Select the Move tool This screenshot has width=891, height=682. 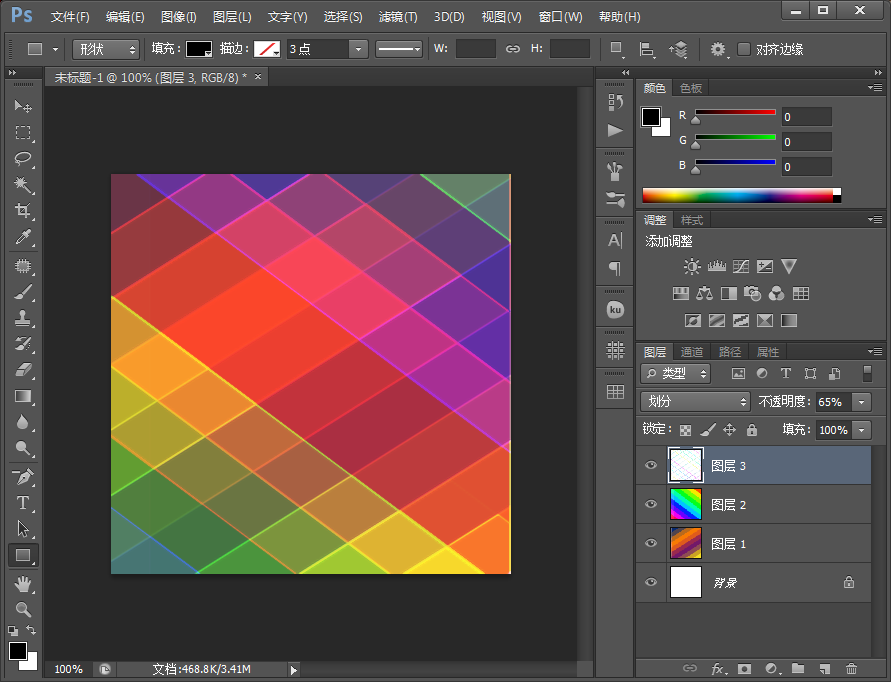tap(23, 107)
